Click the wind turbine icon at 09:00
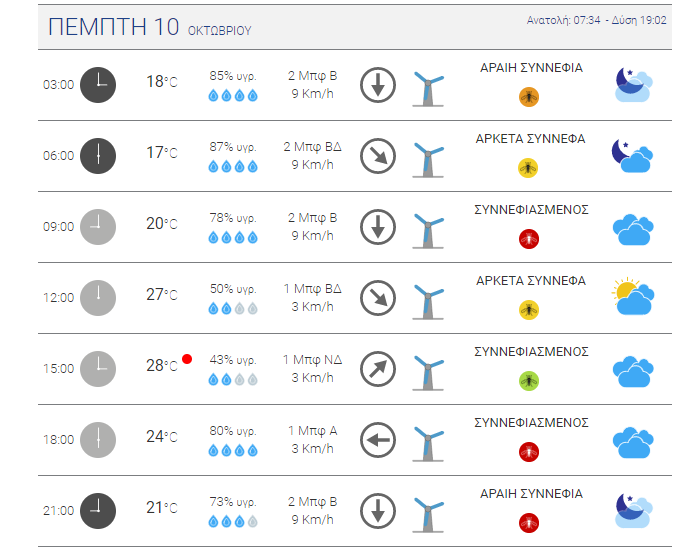Image resolution: width=688 pixels, height=553 pixels. [428, 231]
